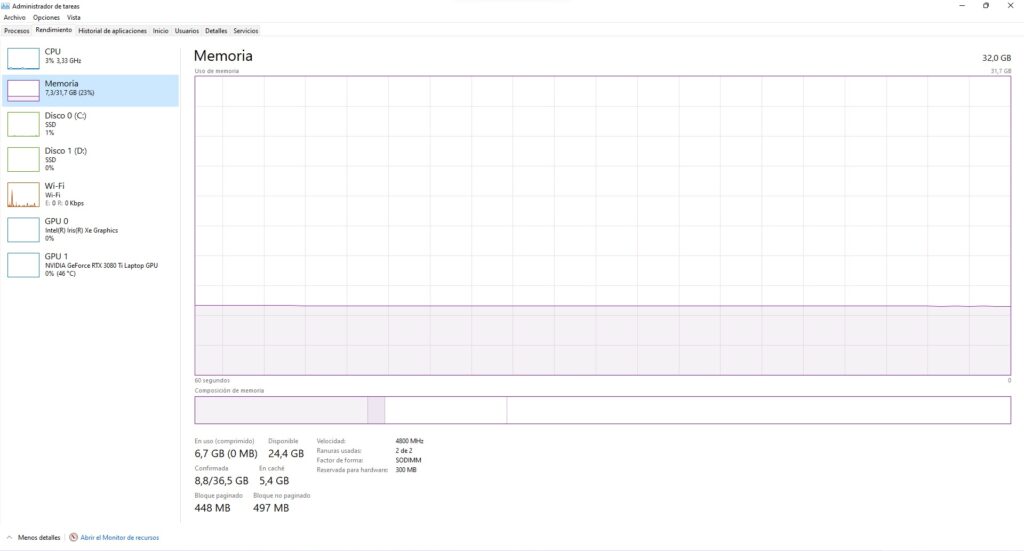1024x551 pixels.
Task: Click the 'Composición de memoria' label
Action: click(229, 390)
